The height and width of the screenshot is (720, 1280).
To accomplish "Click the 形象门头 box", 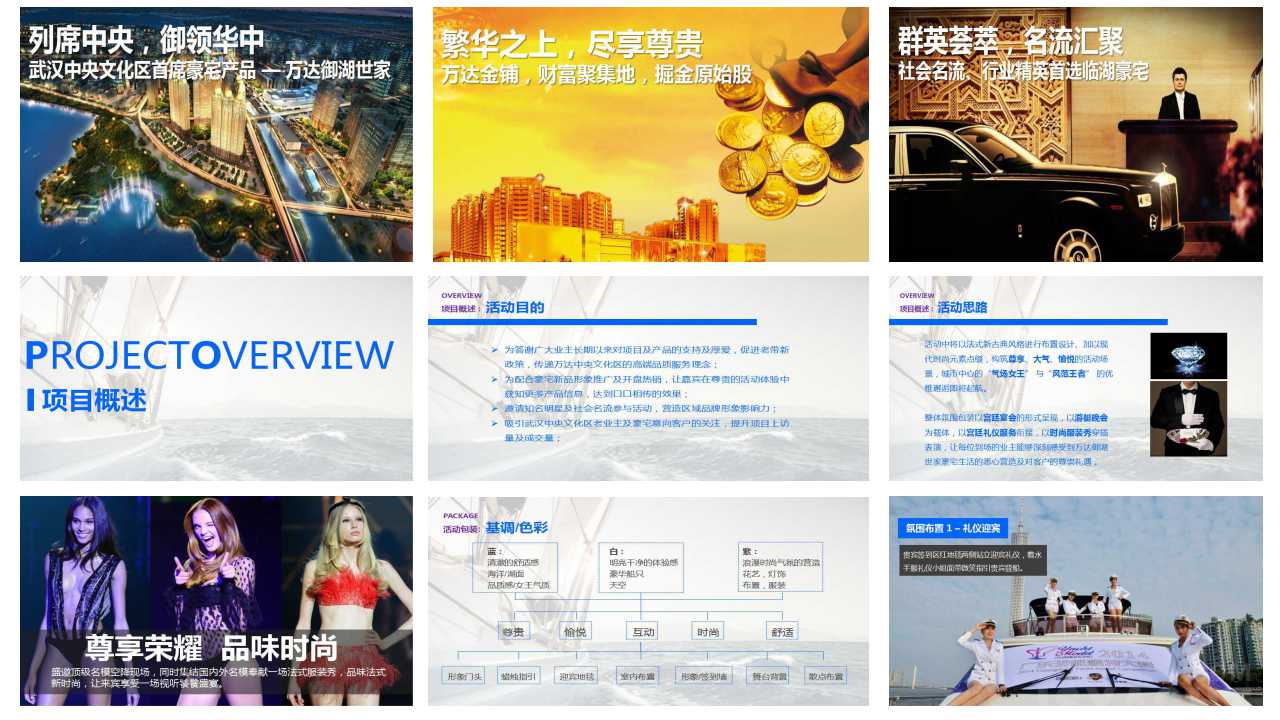I will tap(463, 676).
